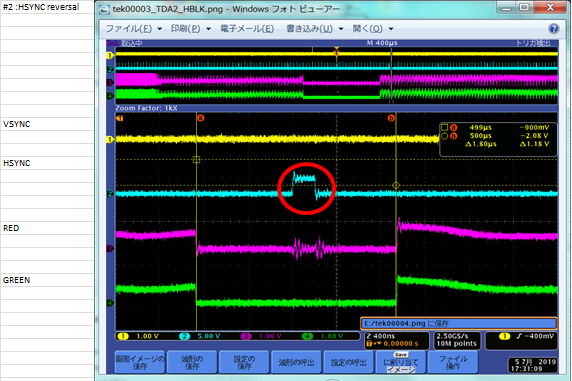The image size is (572, 381).
Task: Select the channel 2 cyan marker
Action: point(109,194)
